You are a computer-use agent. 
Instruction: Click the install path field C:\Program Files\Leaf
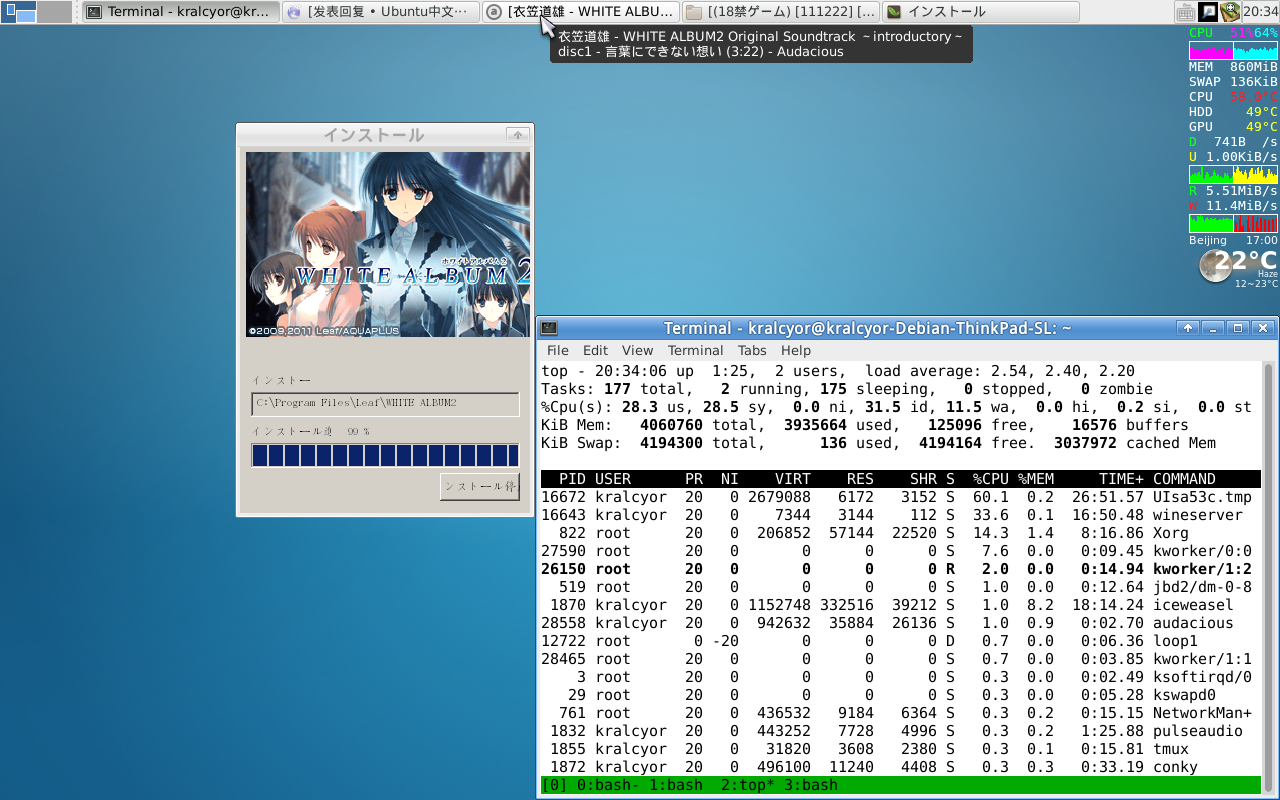[385, 403]
